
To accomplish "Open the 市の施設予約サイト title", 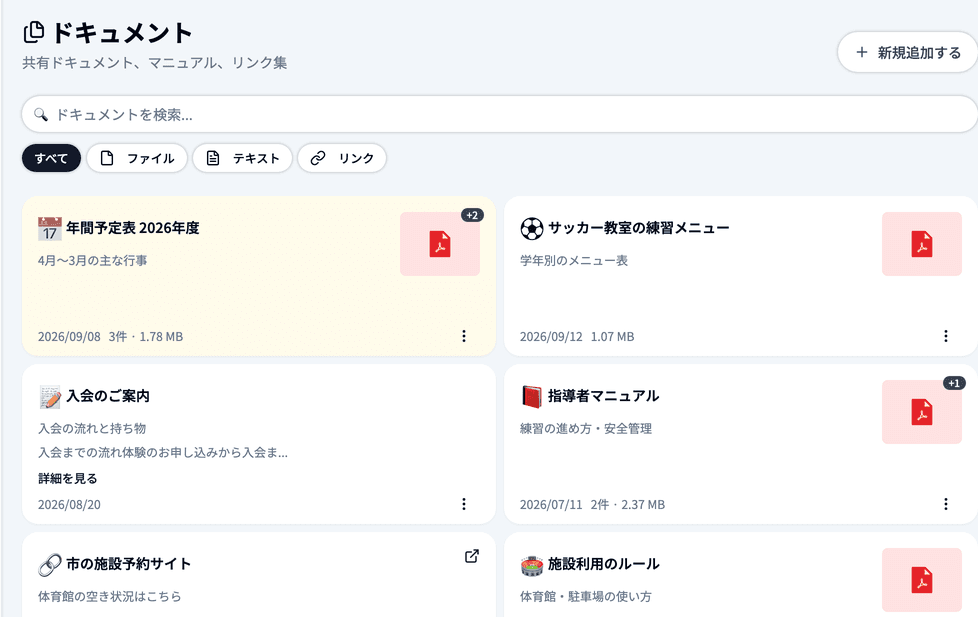I will point(128,564).
